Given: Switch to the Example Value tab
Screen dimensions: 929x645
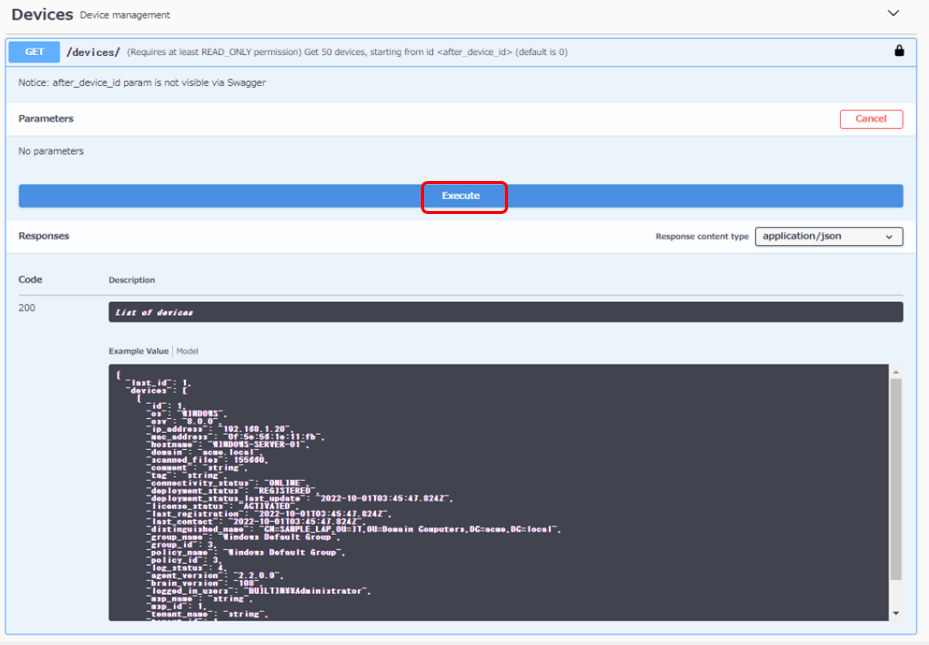Looking at the screenshot, I should click(x=140, y=351).
